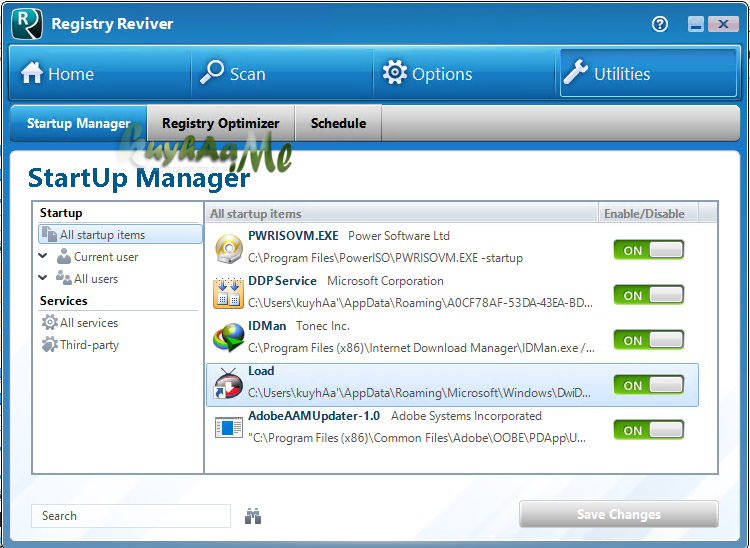Turn off the IDMan startup switch
The image size is (750, 548).
649,340
